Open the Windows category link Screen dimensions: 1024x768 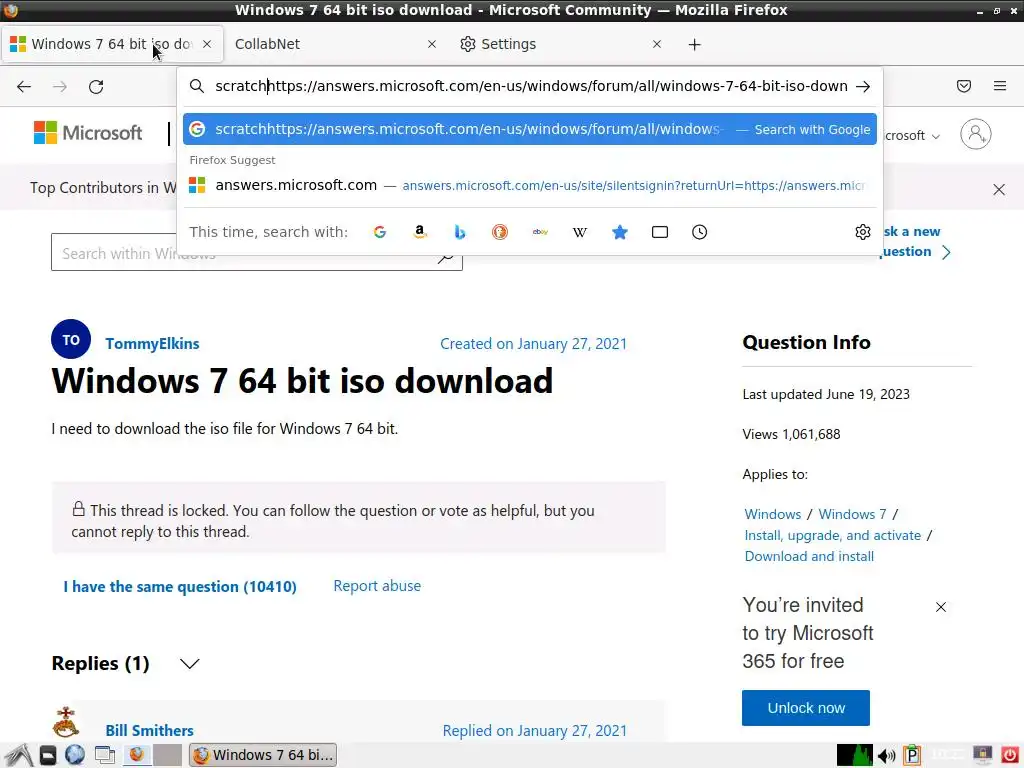773,514
